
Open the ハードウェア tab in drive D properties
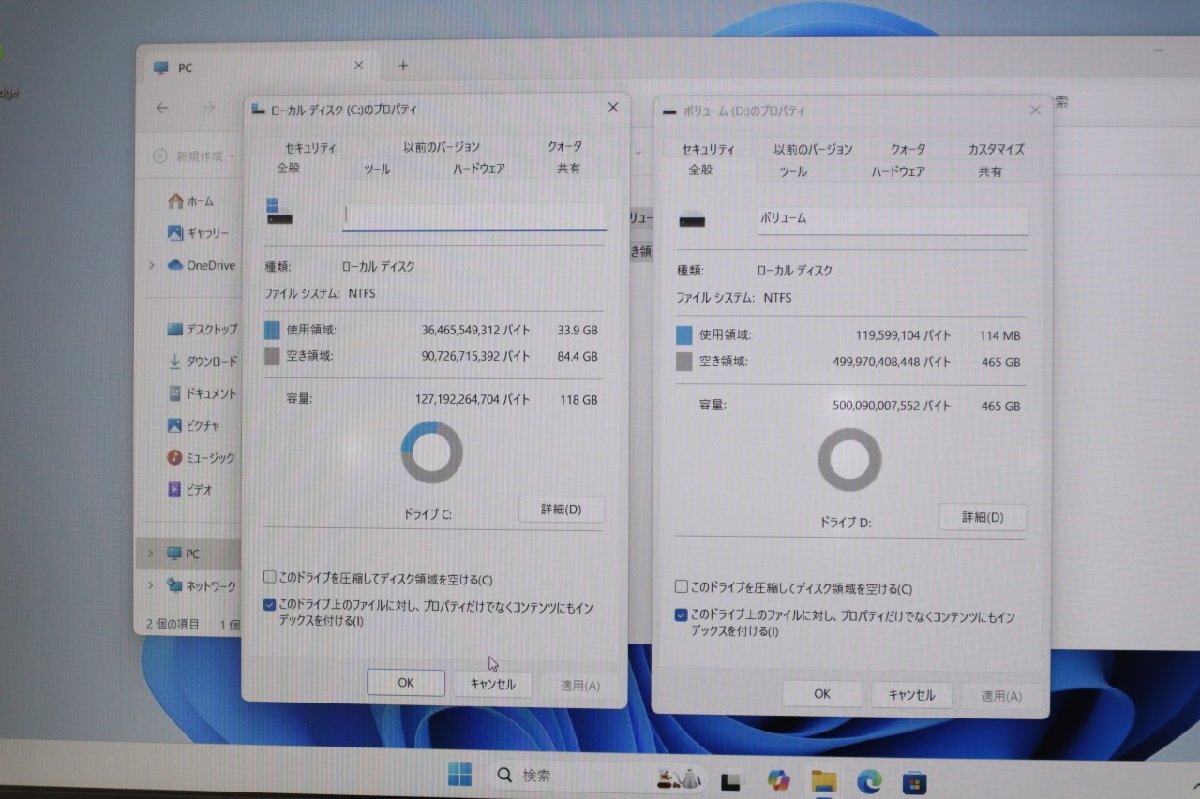[898, 171]
